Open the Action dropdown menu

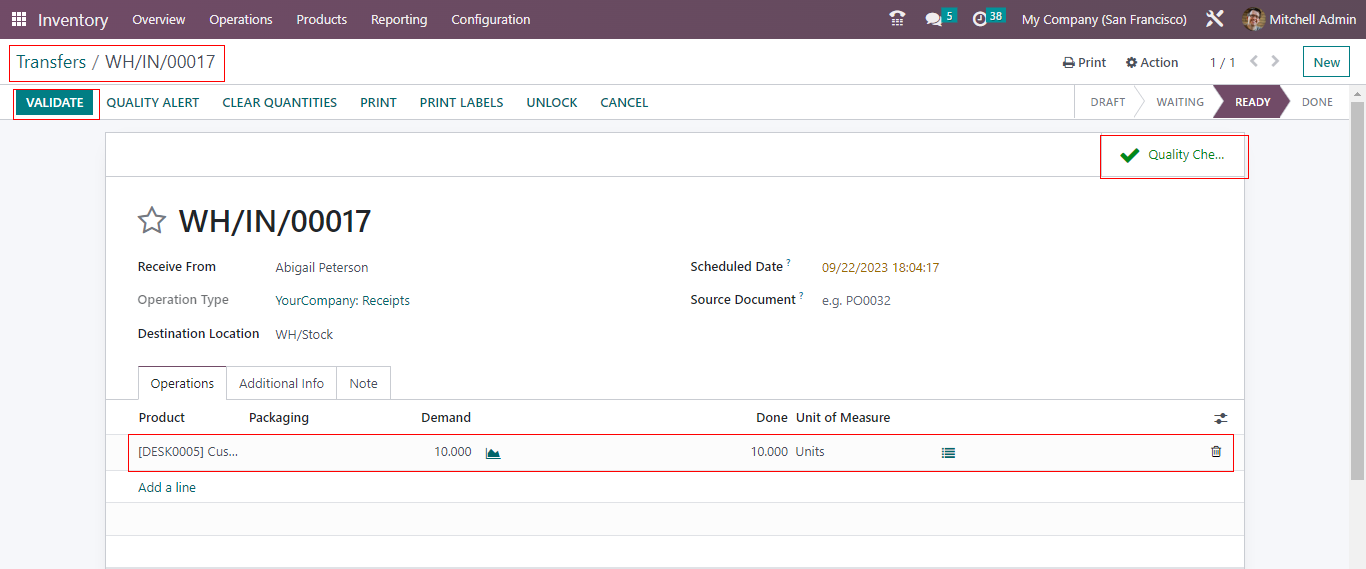1152,62
